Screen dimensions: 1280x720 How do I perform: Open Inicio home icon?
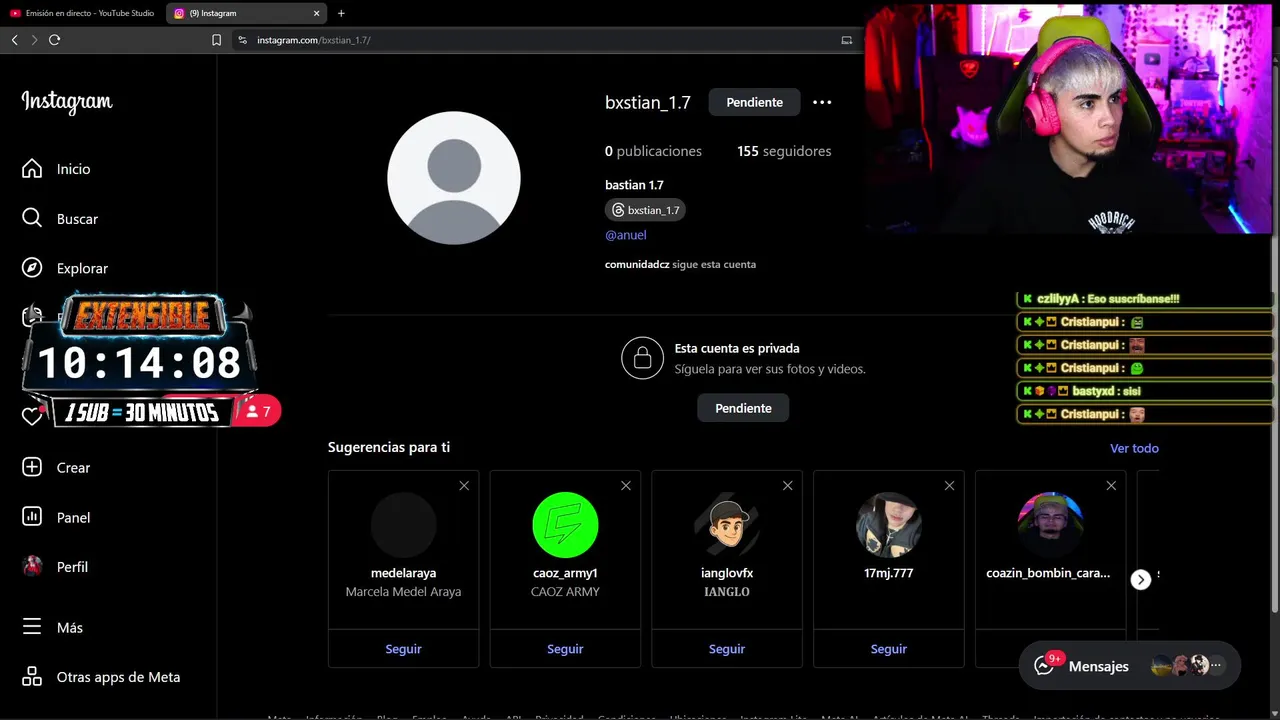(x=32, y=169)
